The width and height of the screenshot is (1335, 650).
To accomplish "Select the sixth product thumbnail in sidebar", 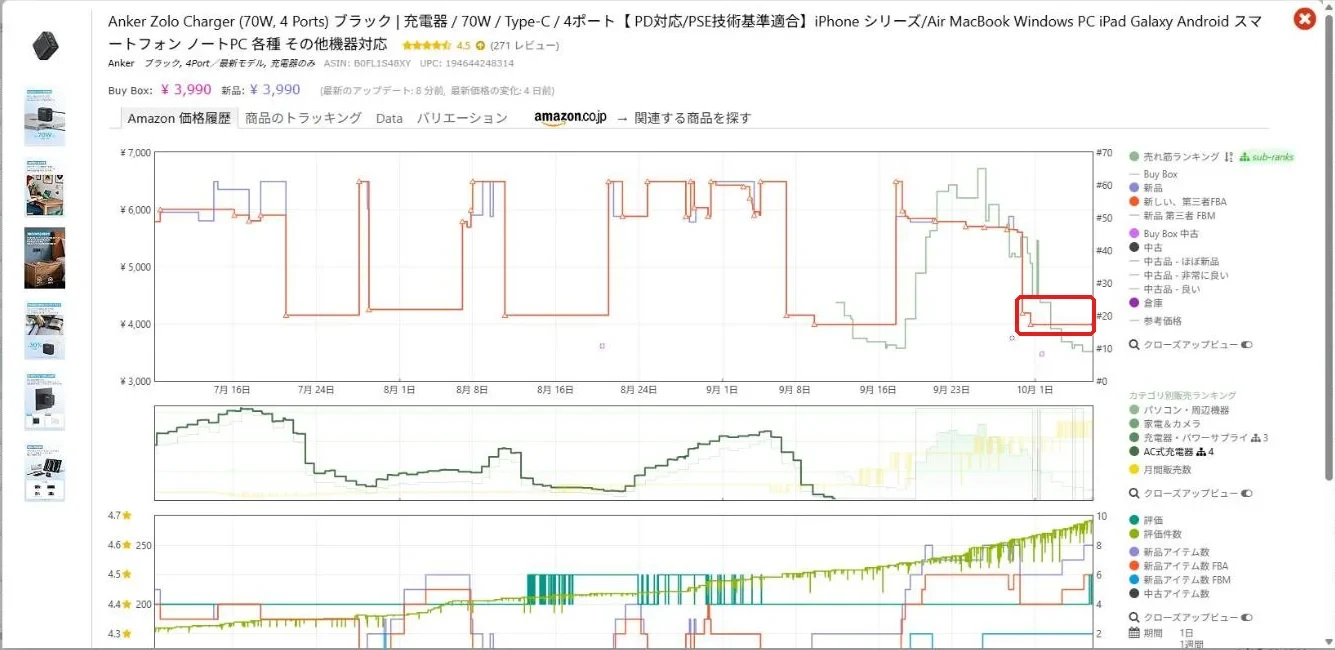I will click(x=45, y=402).
